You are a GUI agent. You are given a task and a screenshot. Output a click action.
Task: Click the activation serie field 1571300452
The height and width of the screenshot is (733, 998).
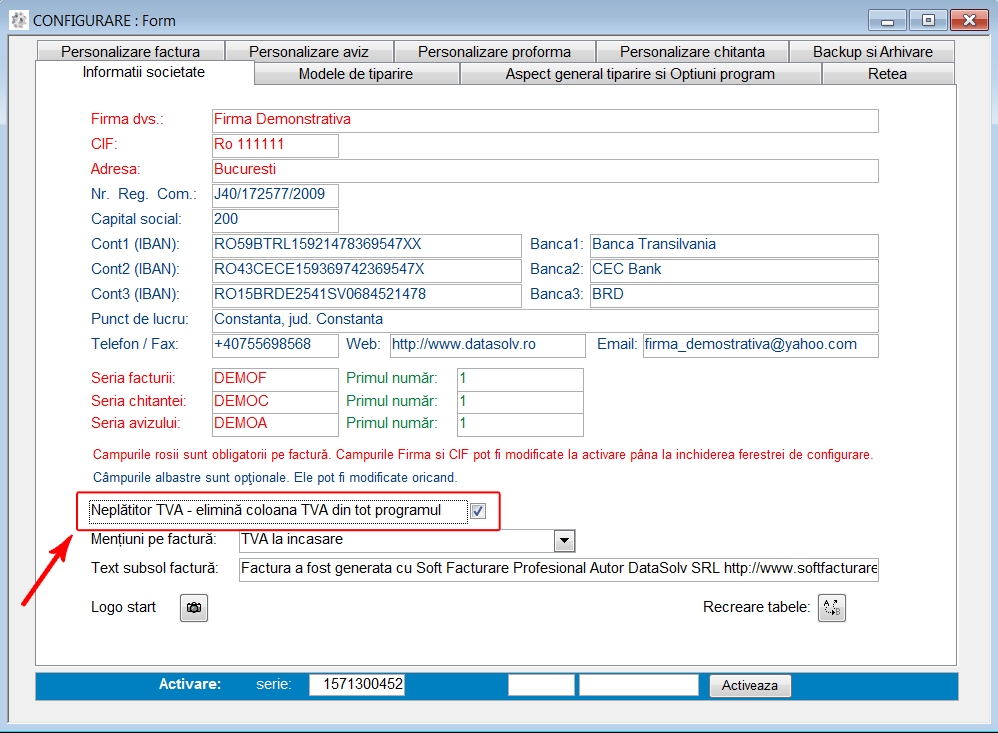(x=357, y=685)
